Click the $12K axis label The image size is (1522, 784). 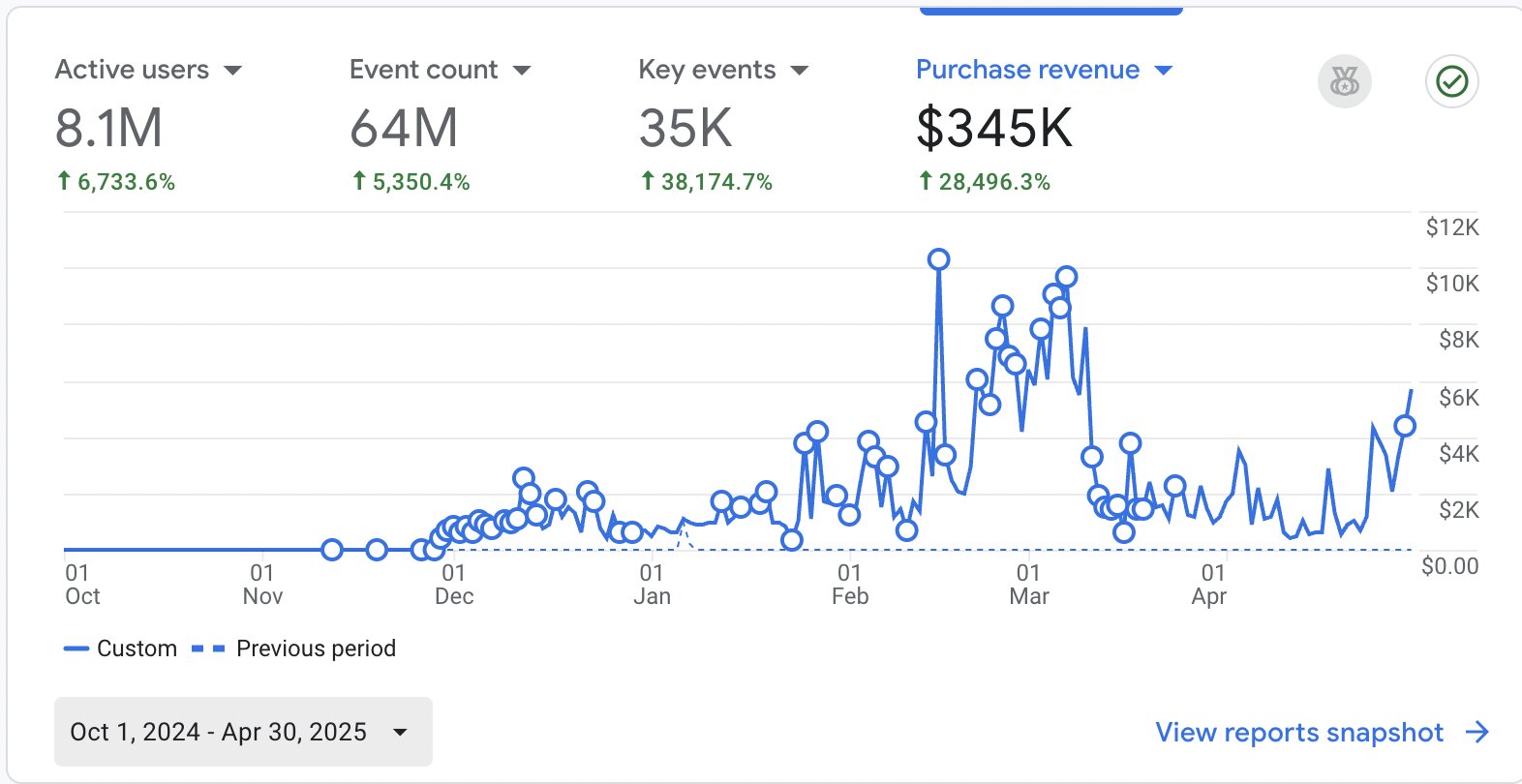pos(1452,227)
